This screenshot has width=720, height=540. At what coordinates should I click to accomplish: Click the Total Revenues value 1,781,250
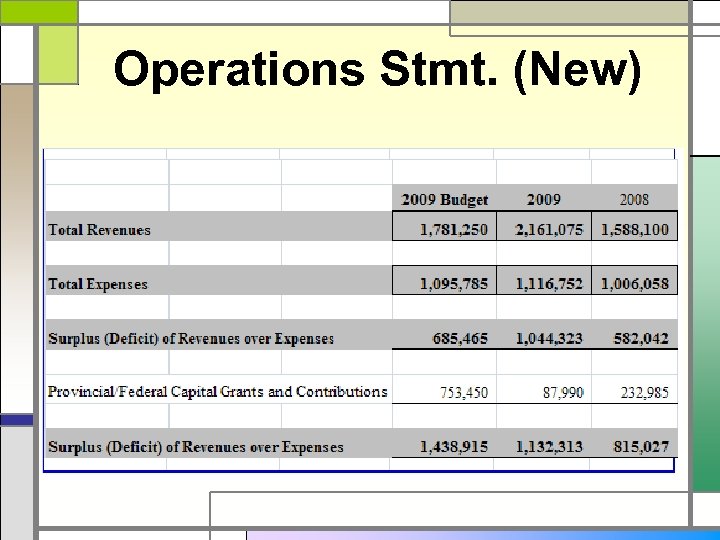pos(454,229)
